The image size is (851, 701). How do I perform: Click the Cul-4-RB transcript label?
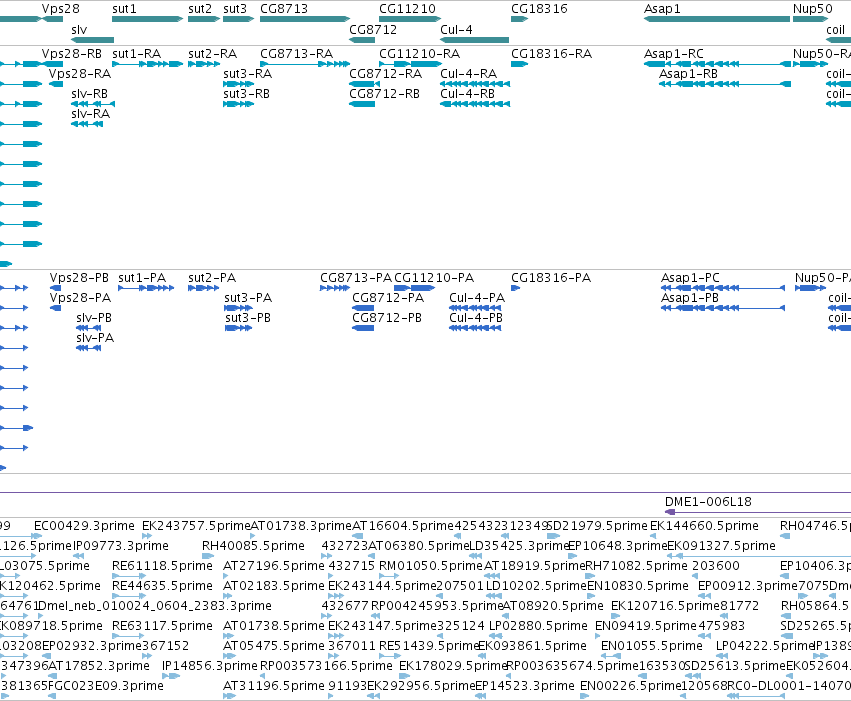(467, 94)
